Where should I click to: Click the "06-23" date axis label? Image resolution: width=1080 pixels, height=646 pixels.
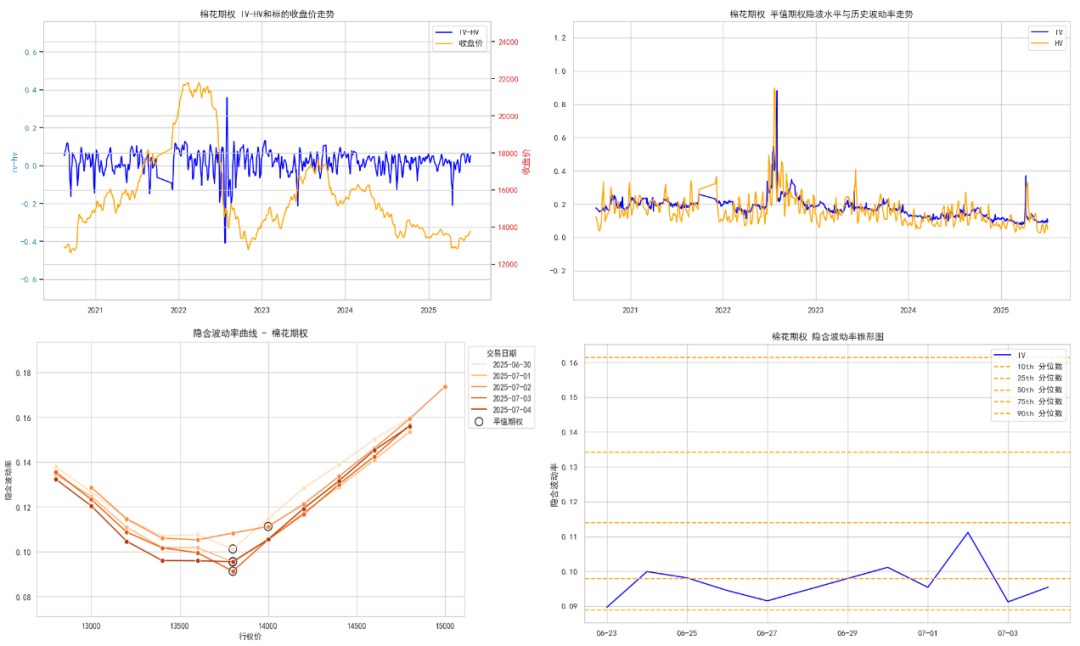click(607, 633)
